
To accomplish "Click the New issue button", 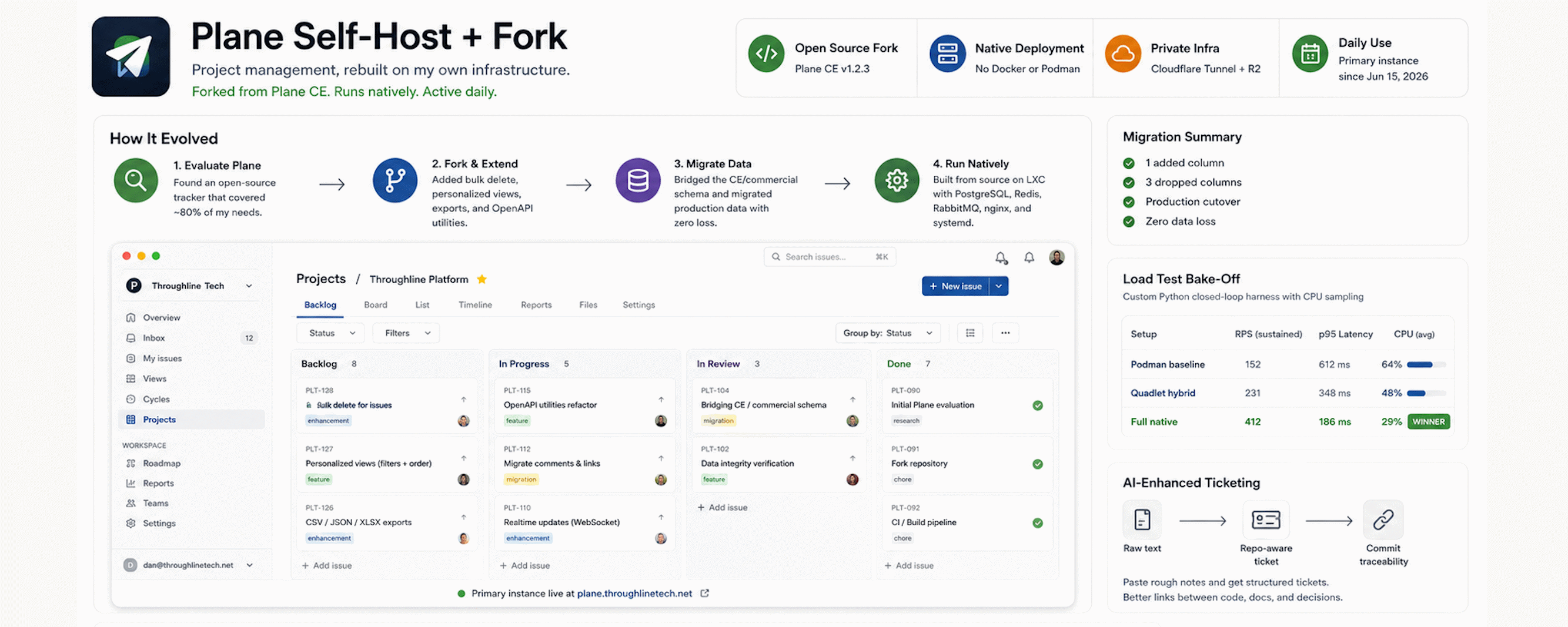I will tap(955, 286).
